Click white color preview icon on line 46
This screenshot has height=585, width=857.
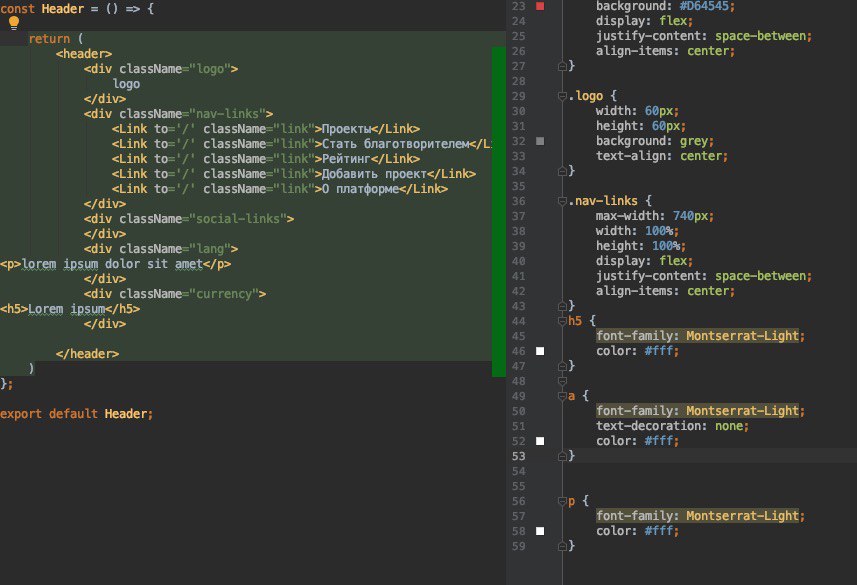coord(541,351)
